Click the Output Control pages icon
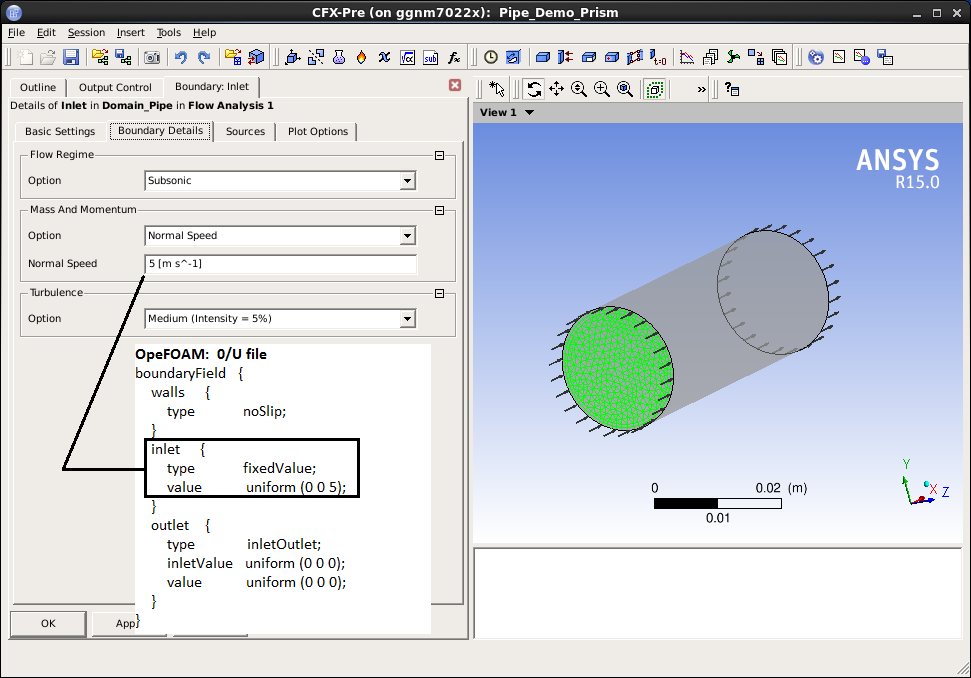This screenshot has width=971, height=678. (x=710, y=58)
